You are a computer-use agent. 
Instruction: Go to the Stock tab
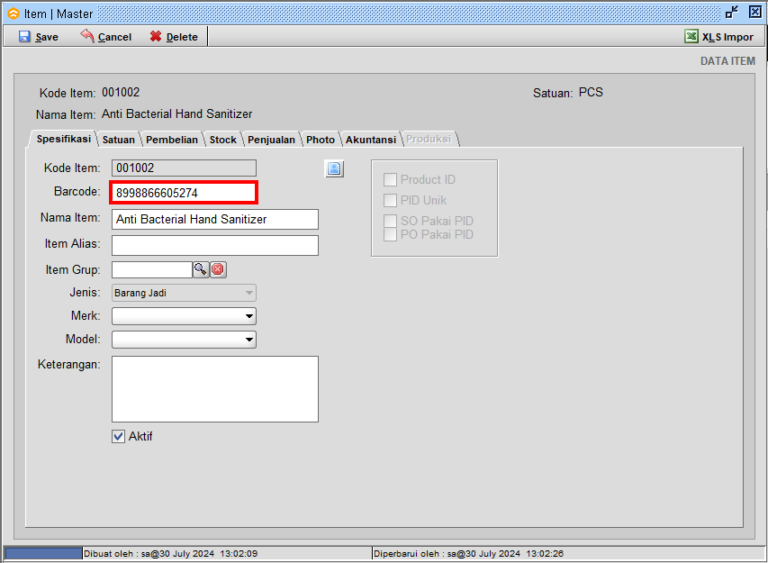(x=223, y=140)
